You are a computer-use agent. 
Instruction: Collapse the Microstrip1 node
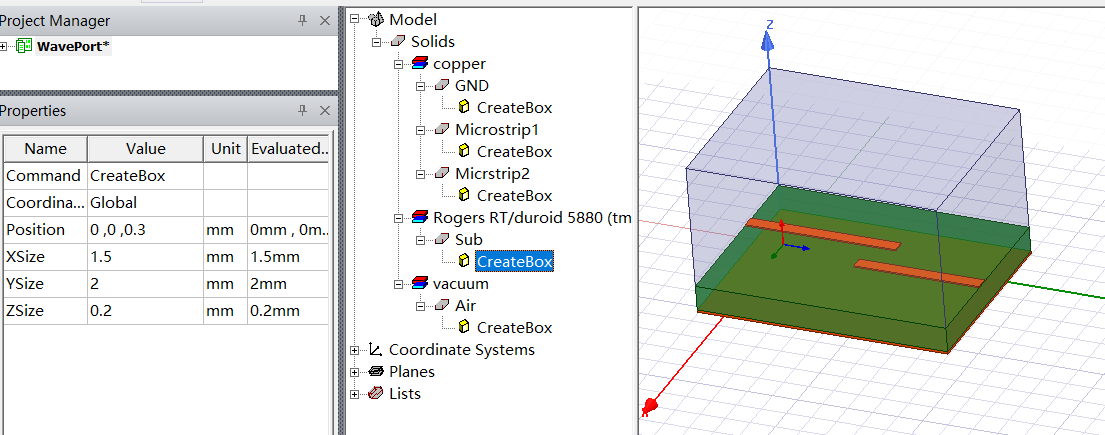click(420, 130)
